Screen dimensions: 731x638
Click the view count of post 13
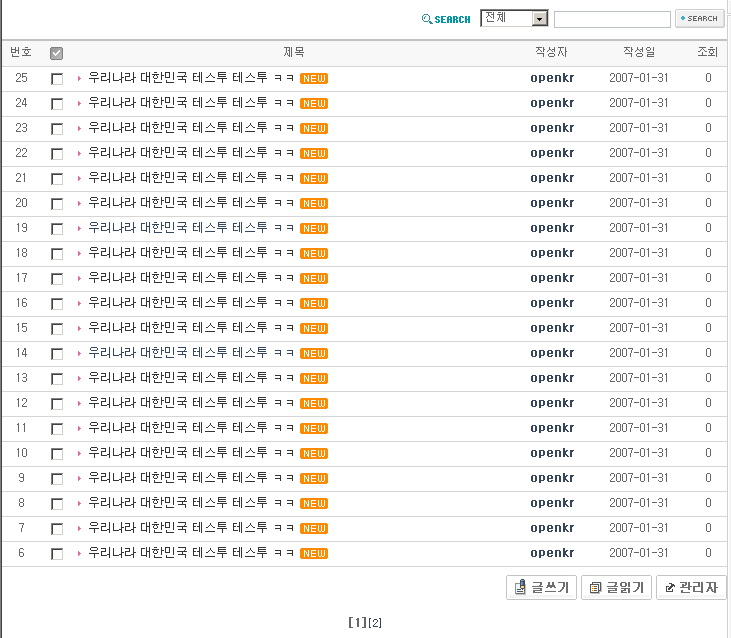click(x=708, y=378)
